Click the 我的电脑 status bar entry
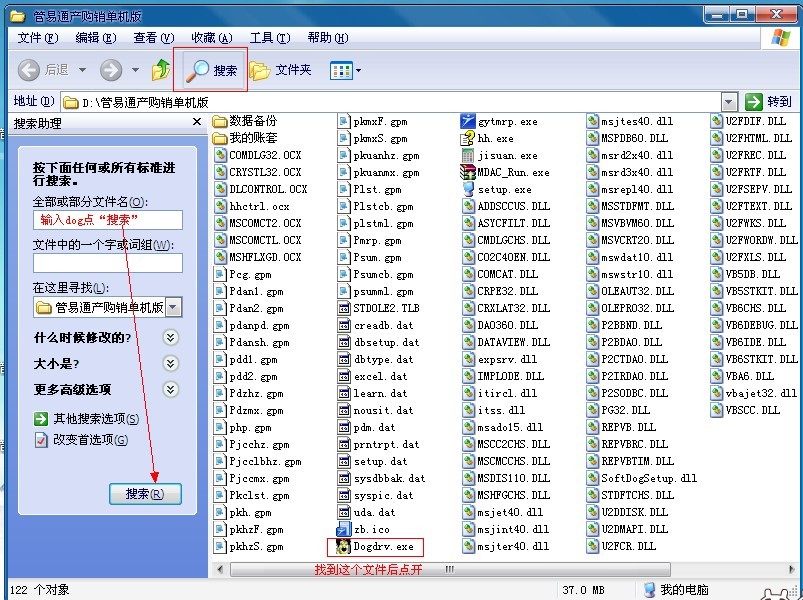 tap(676, 590)
